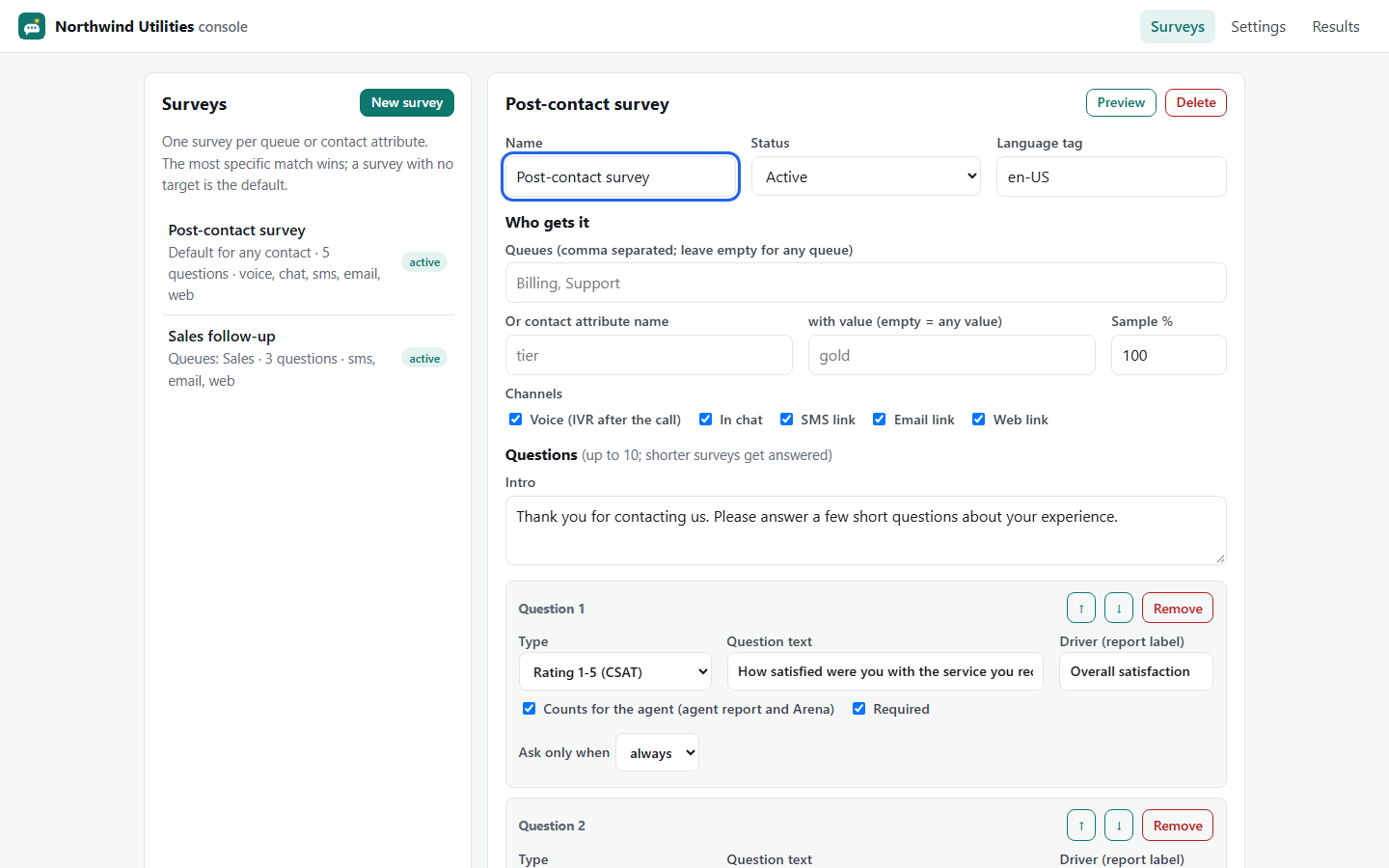The image size is (1389, 868).
Task: Click Question 1 question text field
Action: point(885,672)
